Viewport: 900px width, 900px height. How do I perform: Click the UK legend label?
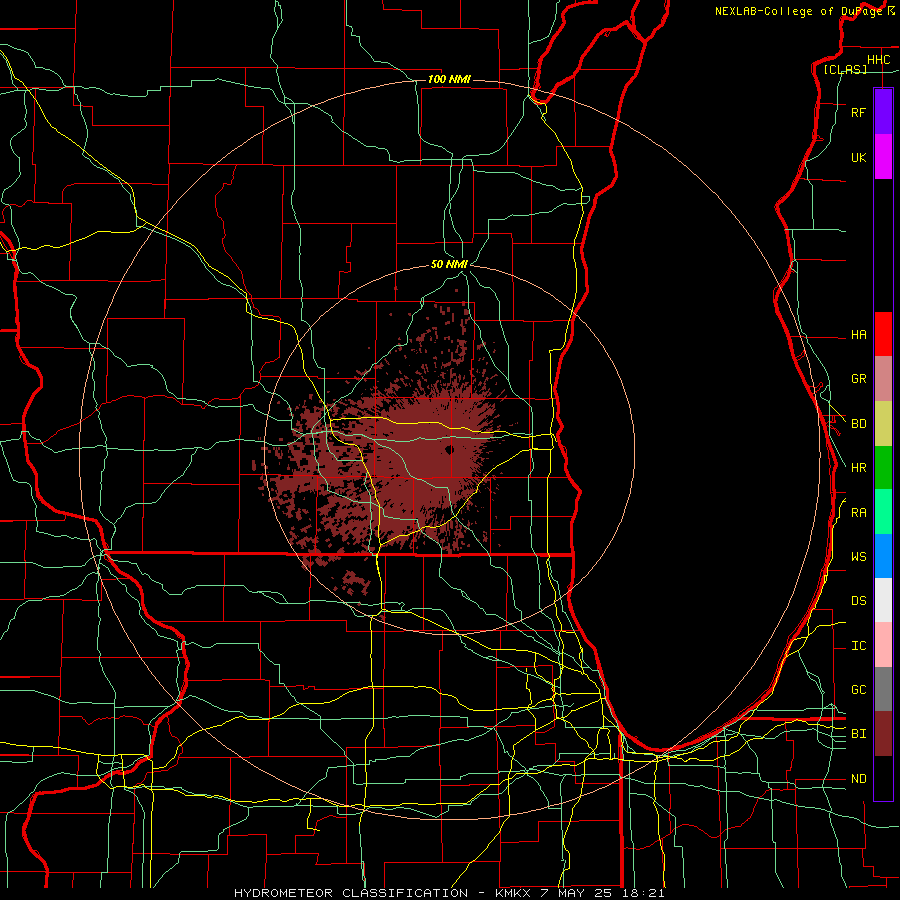(x=858, y=158)
